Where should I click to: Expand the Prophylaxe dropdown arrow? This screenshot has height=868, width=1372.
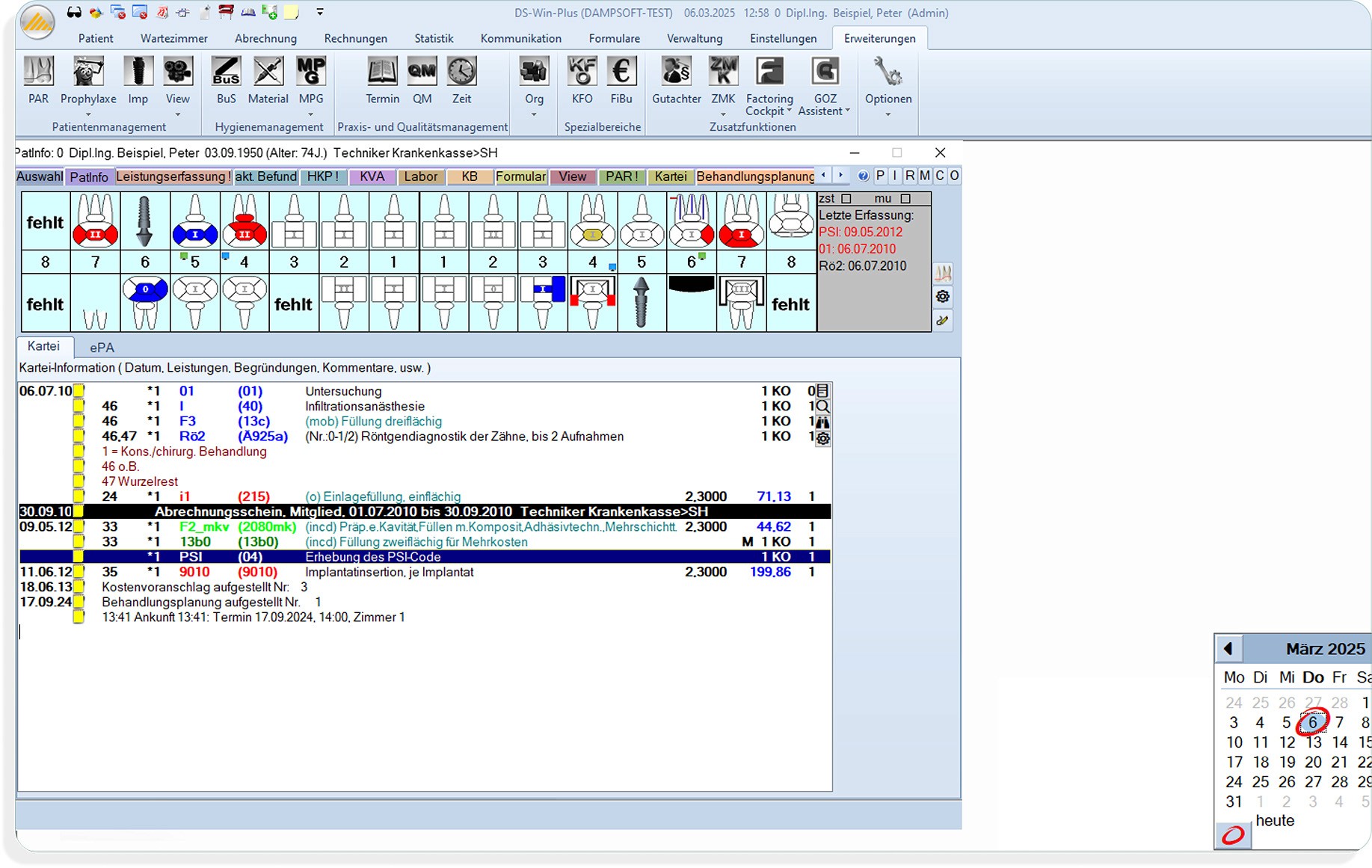tap(88, 114)
